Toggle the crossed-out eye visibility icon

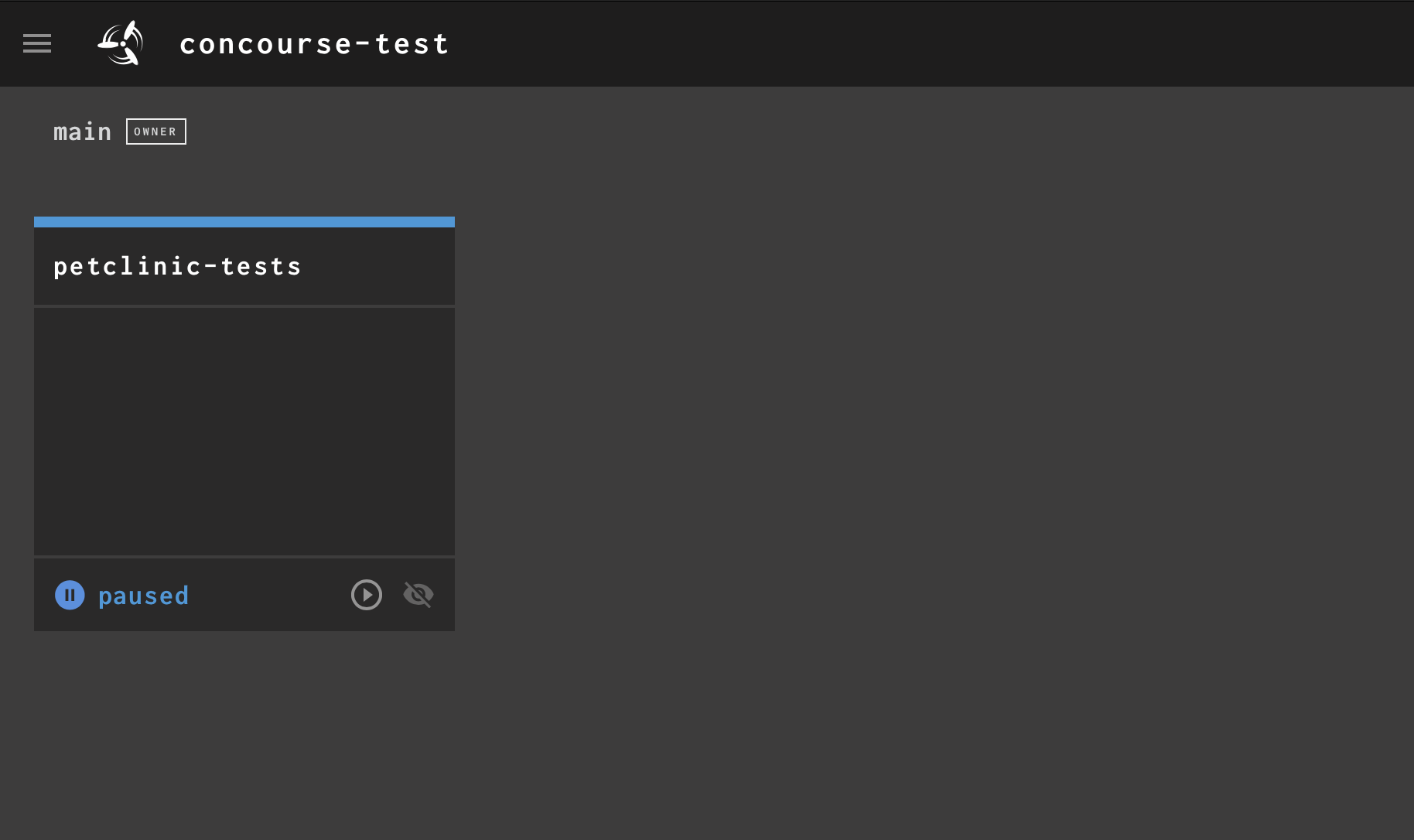click(x=418, y=595)
